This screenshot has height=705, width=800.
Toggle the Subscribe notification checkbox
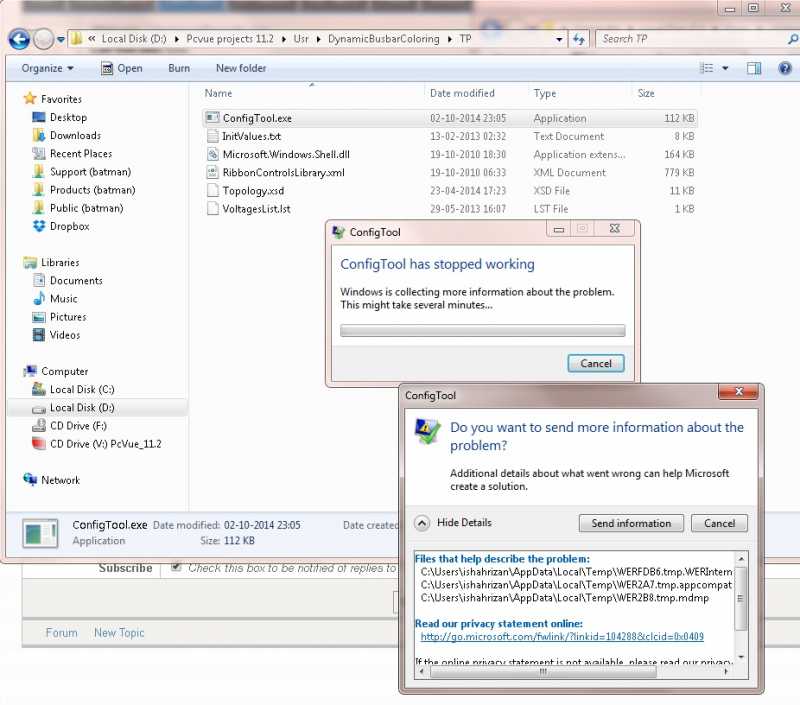click(176, 567)
